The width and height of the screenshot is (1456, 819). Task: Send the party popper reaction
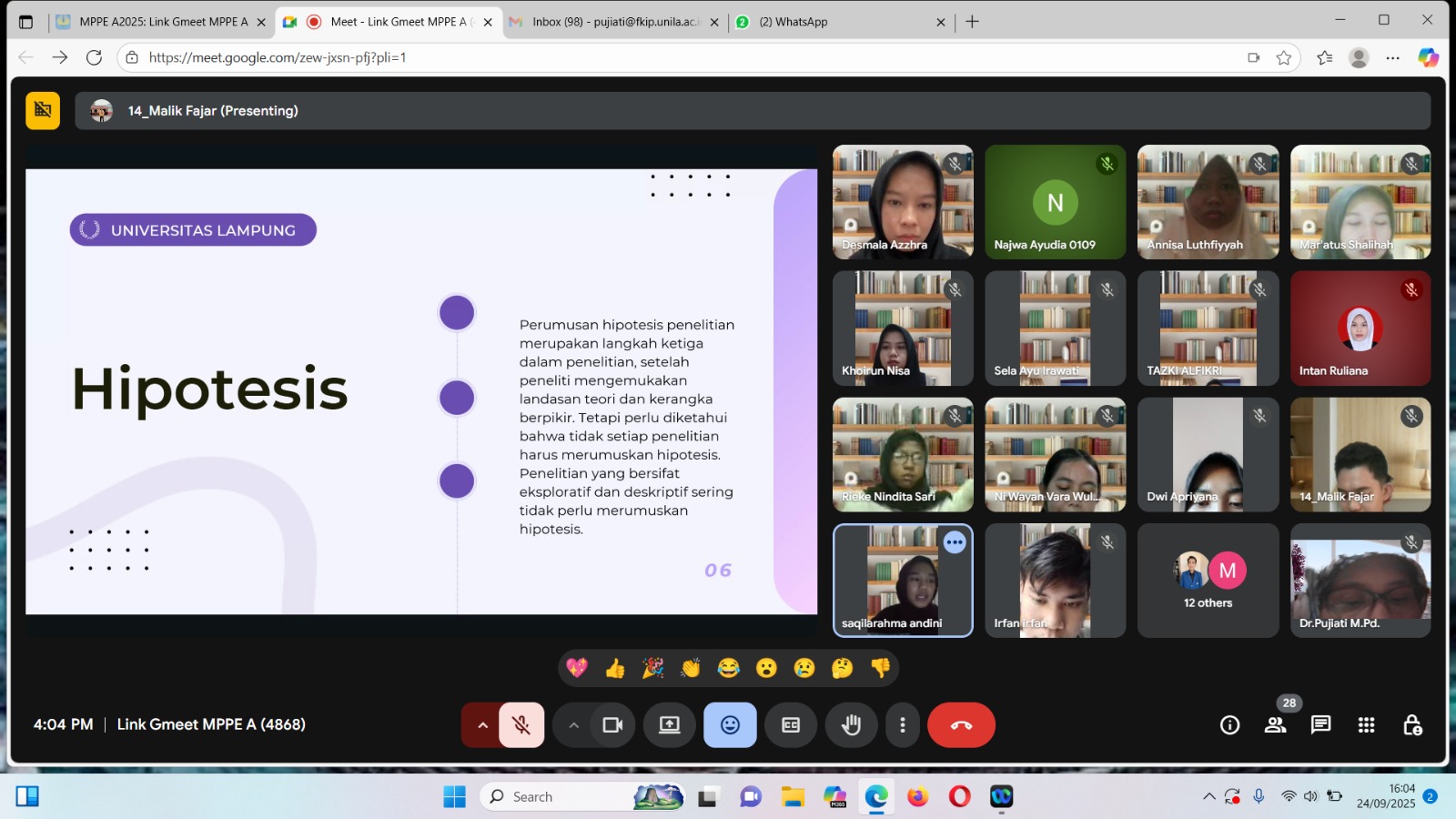[652, 669]
